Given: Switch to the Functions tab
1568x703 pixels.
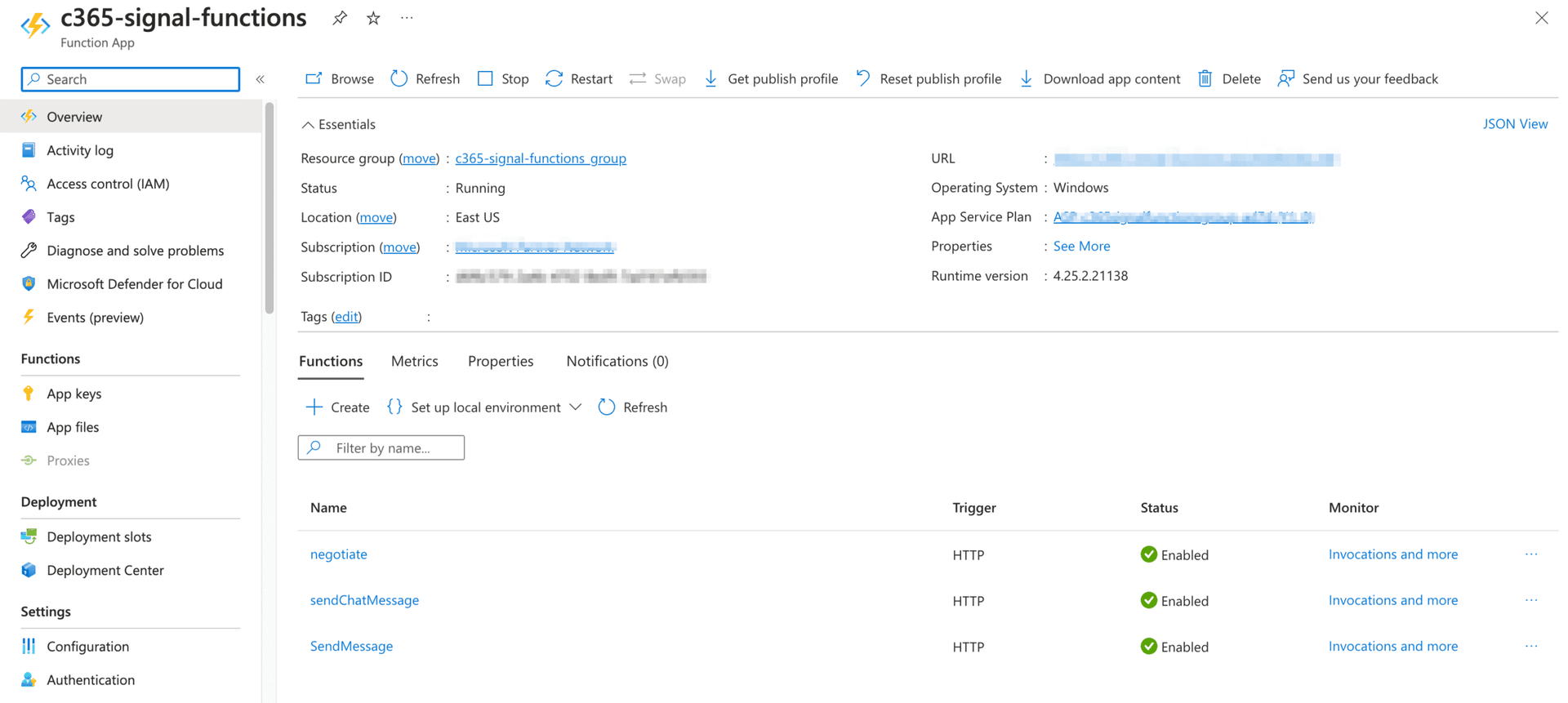Looking at the screenshot, I should click(331, 361).
